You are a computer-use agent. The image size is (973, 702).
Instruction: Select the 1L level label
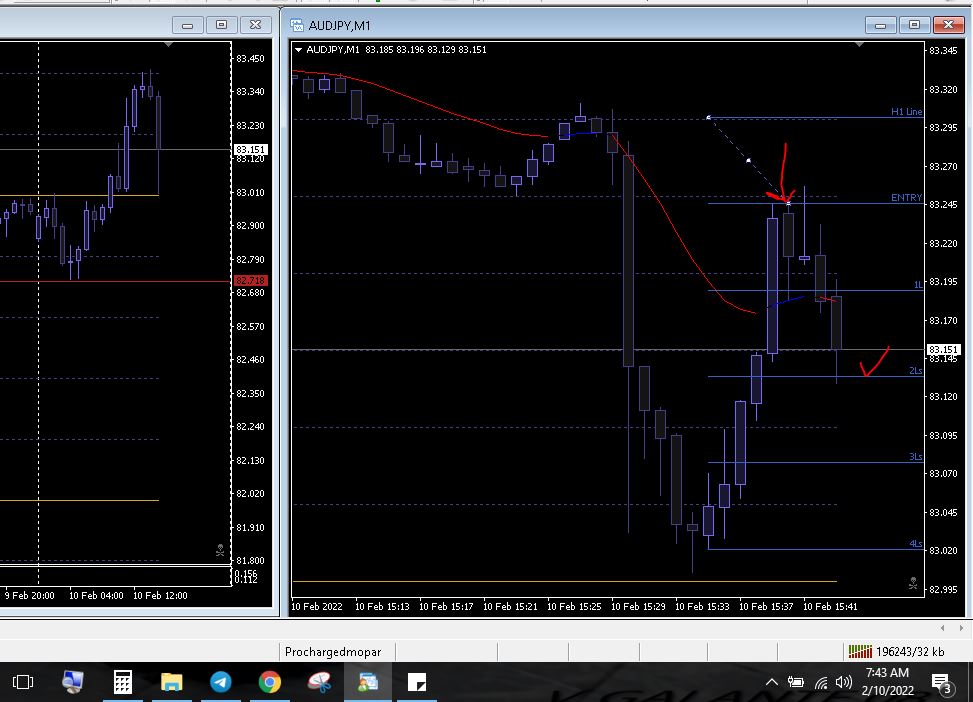[918, 285]
